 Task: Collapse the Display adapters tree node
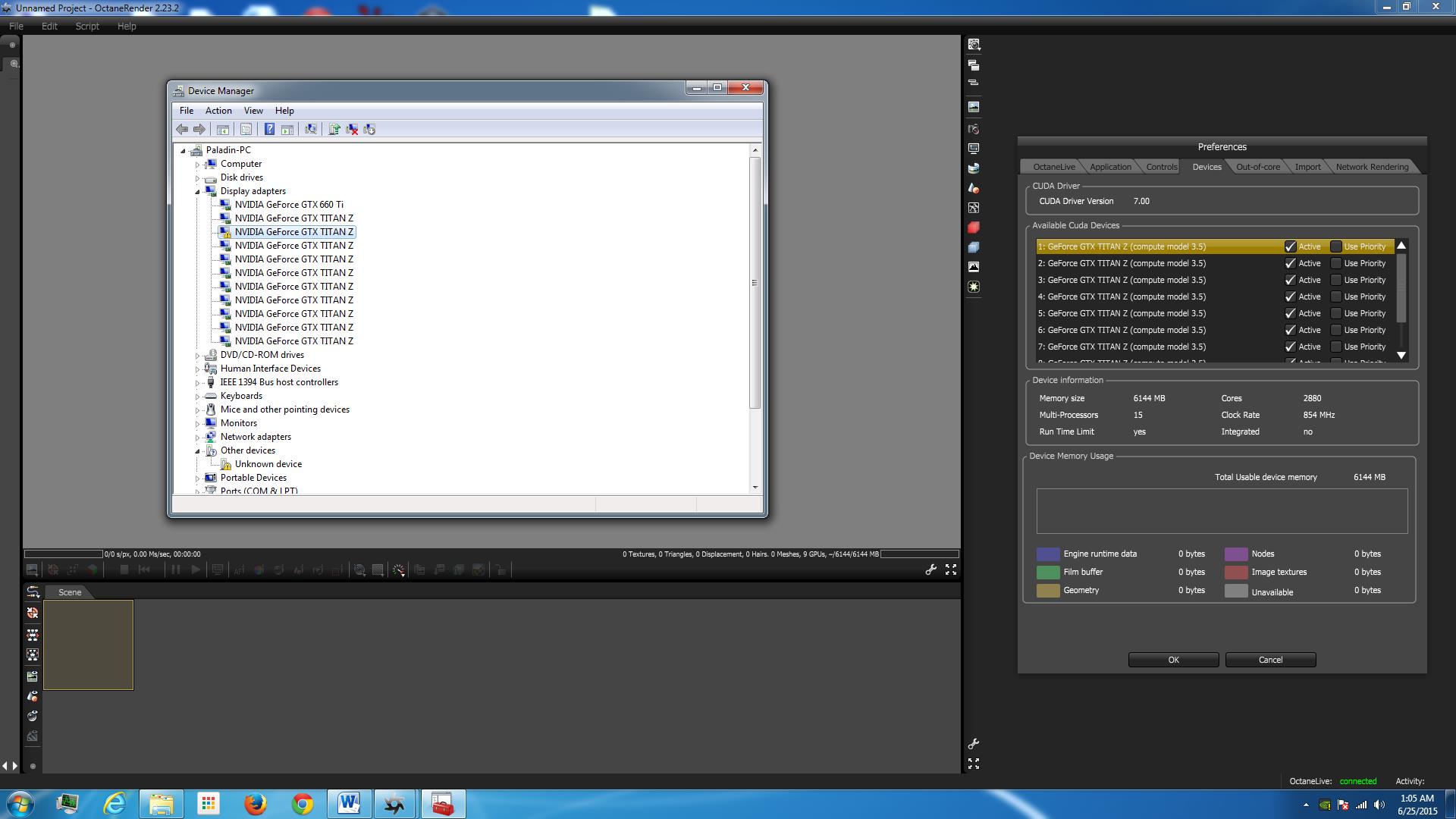click(x=198, y=192)
